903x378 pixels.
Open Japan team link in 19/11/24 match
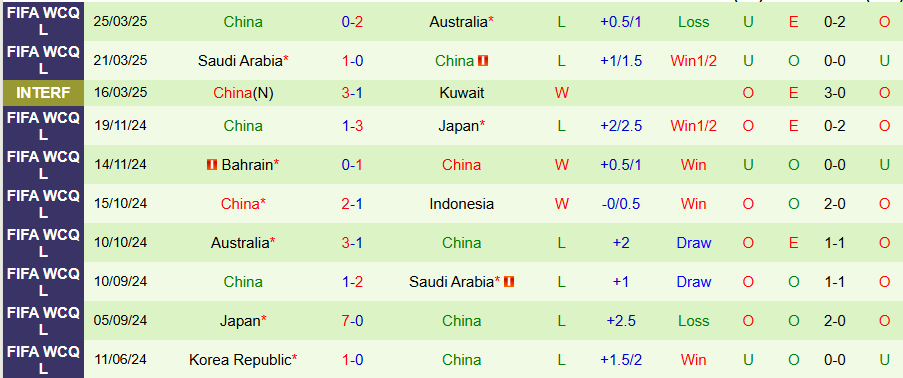[x=458, y=126]
